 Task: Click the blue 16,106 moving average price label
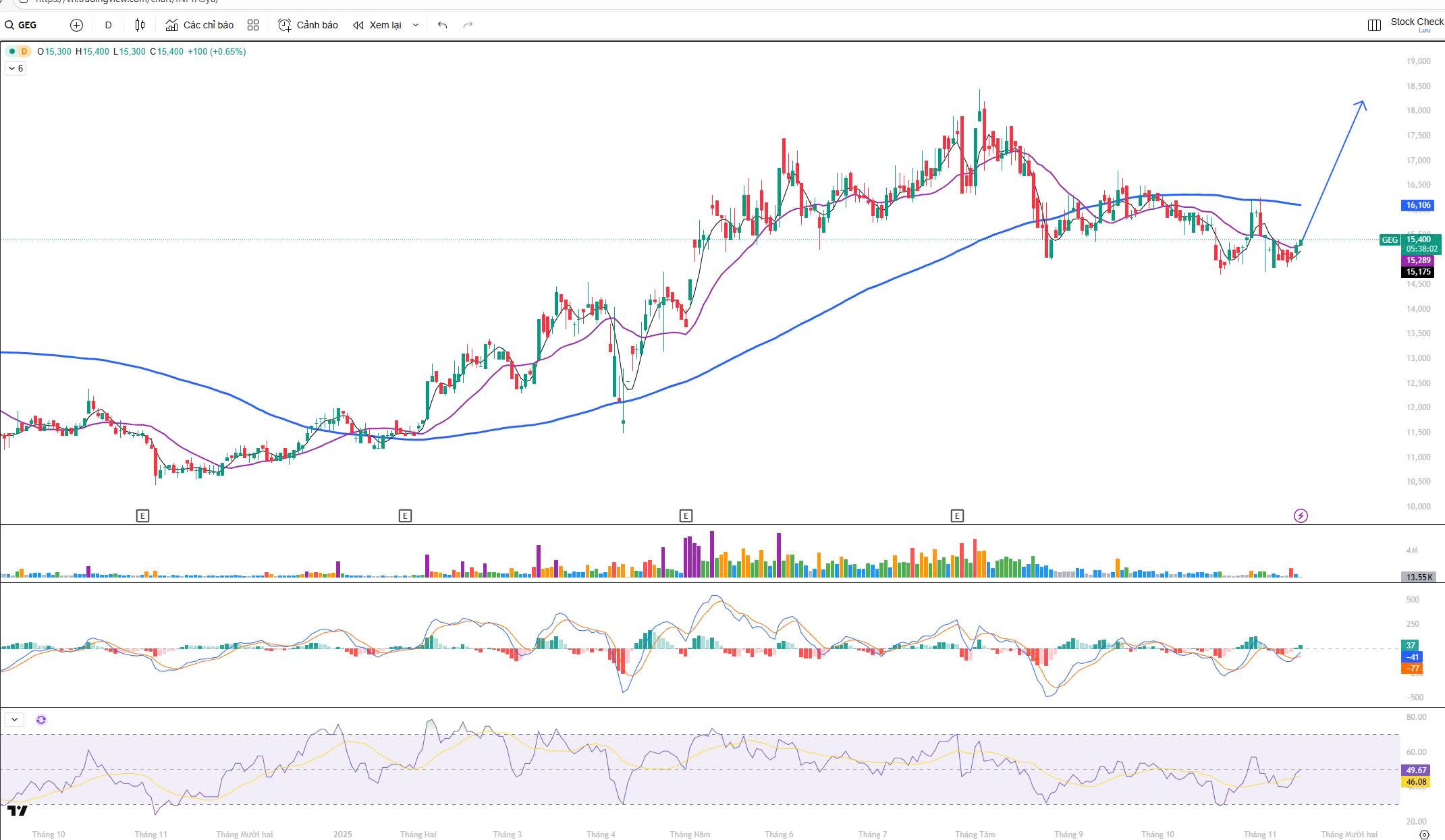click(1417, 205)
